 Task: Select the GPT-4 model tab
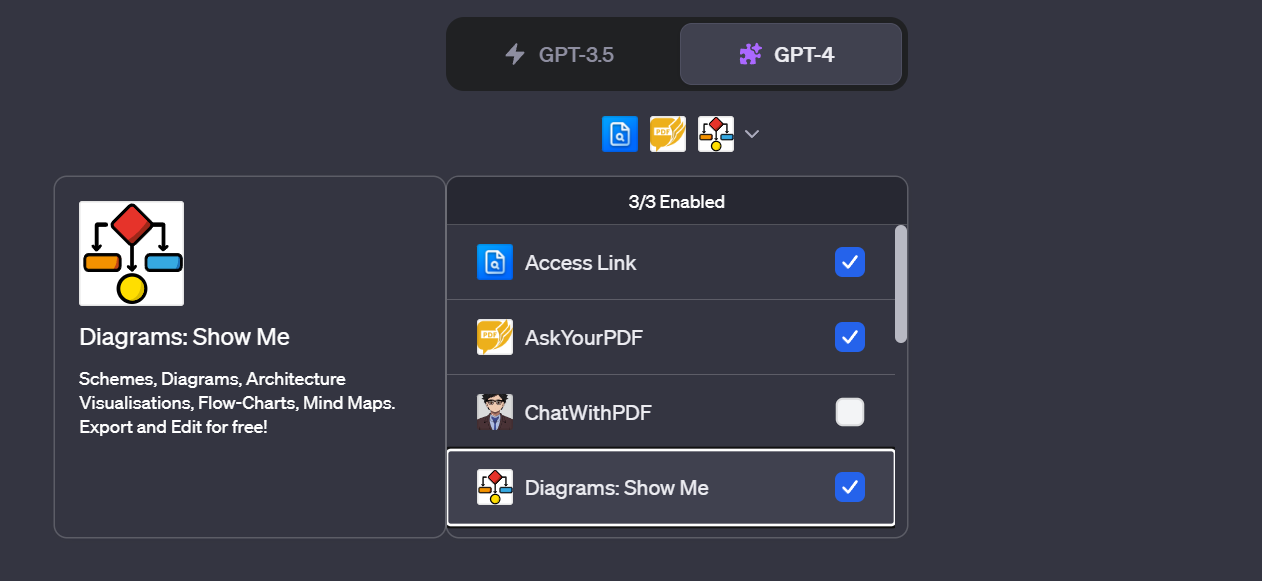791,54
